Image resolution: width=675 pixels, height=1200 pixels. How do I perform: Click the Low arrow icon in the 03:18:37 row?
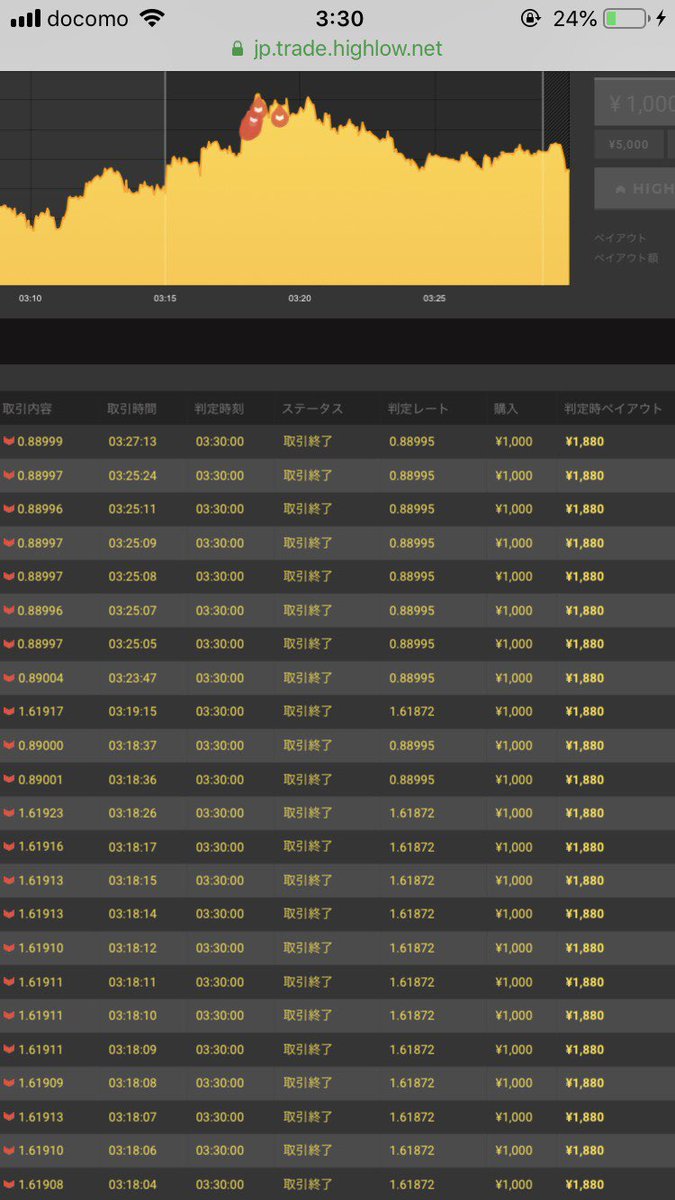coord(9,745)
